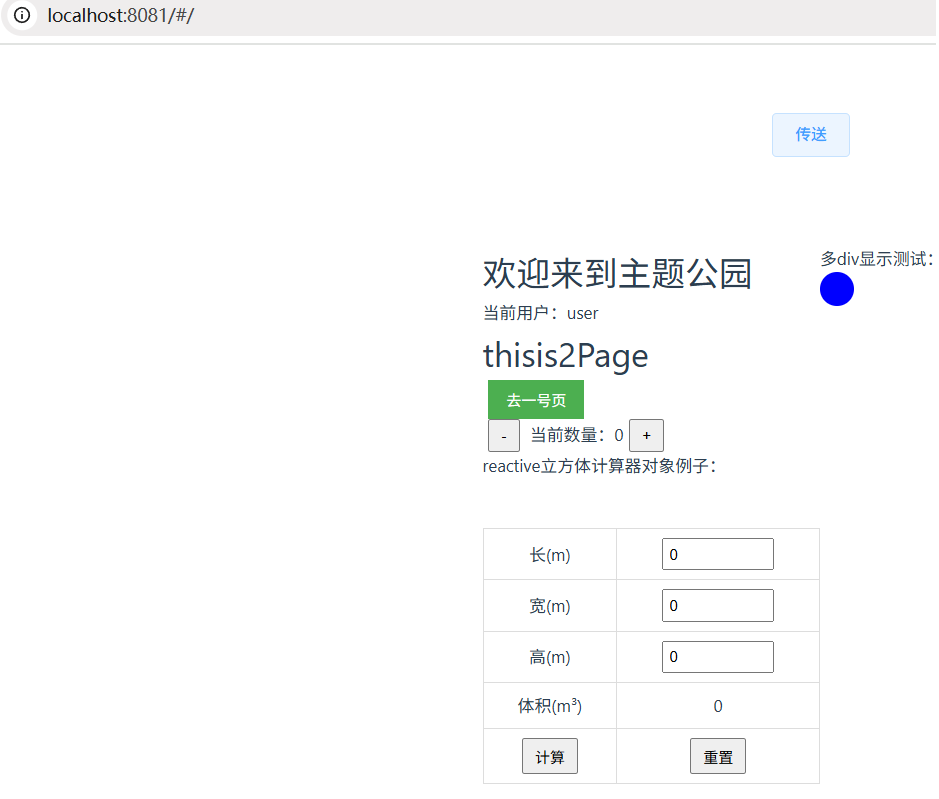
Task: Click the 多div显示测试 label
Action: (x=877, y=259)
